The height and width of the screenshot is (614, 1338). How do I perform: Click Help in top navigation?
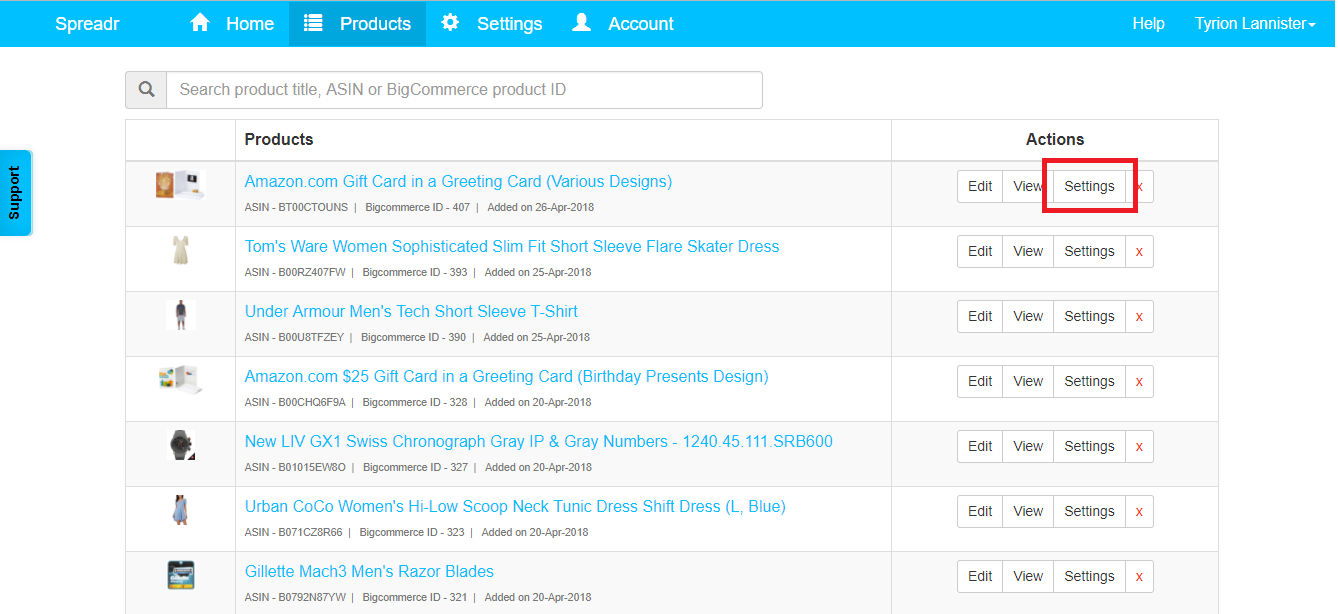click(1148, 23)
